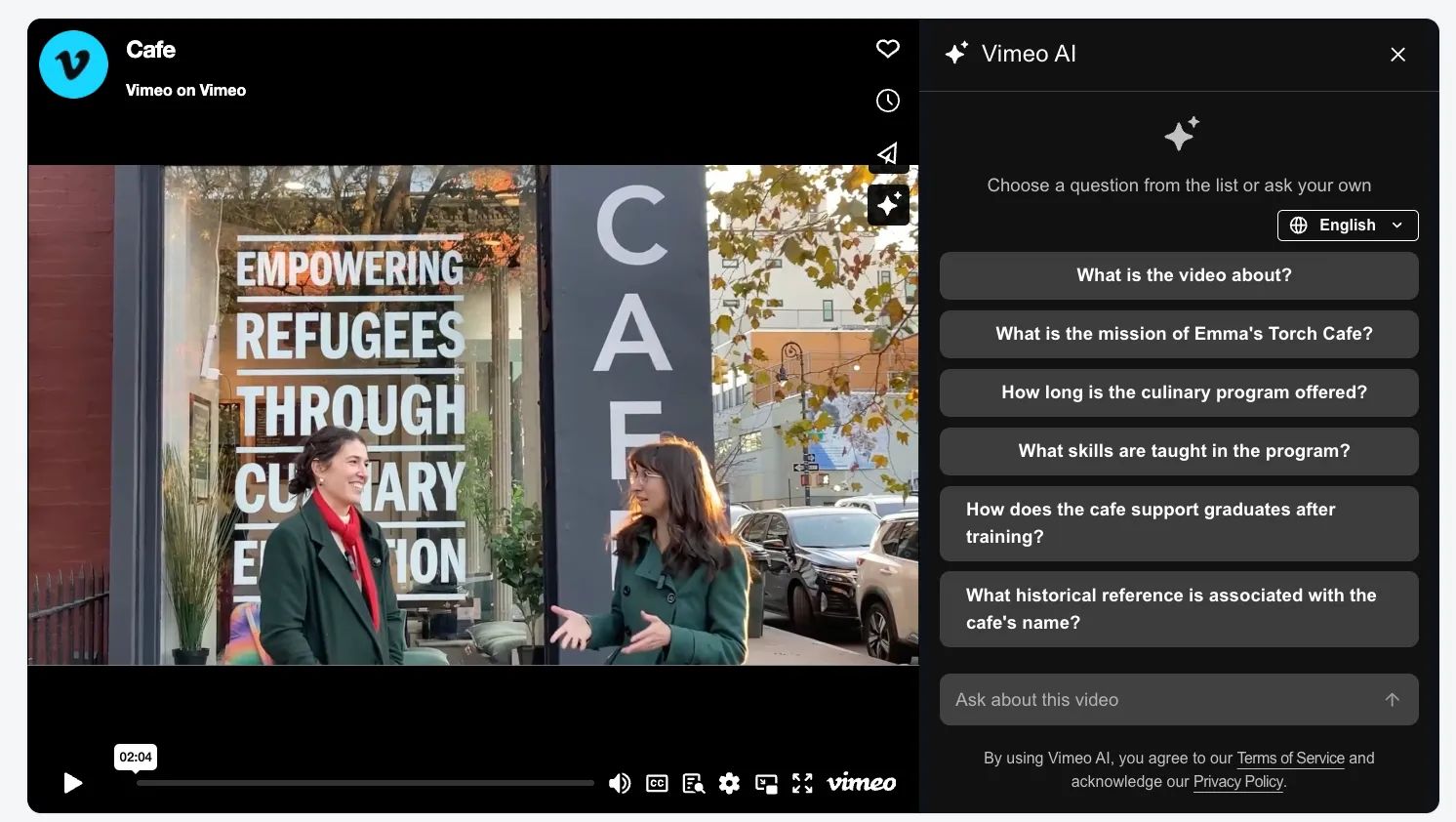Like the video with heart icon
The image size is (1456, 822).
pos(887,49)
